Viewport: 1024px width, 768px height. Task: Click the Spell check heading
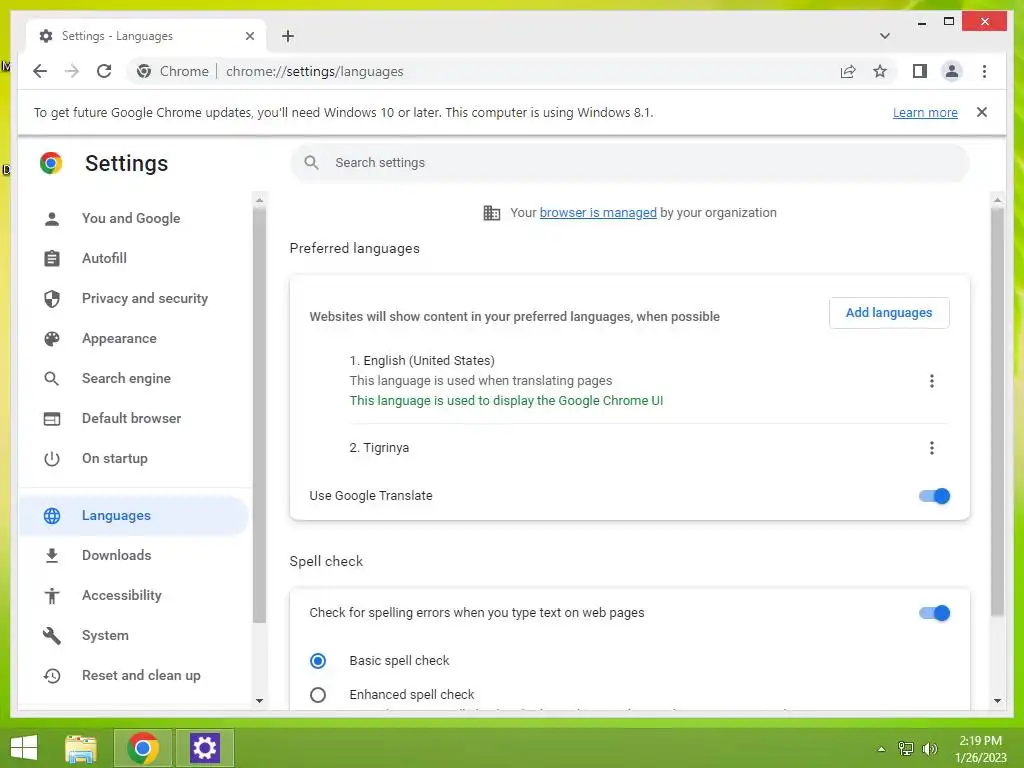tap(326, 562)
